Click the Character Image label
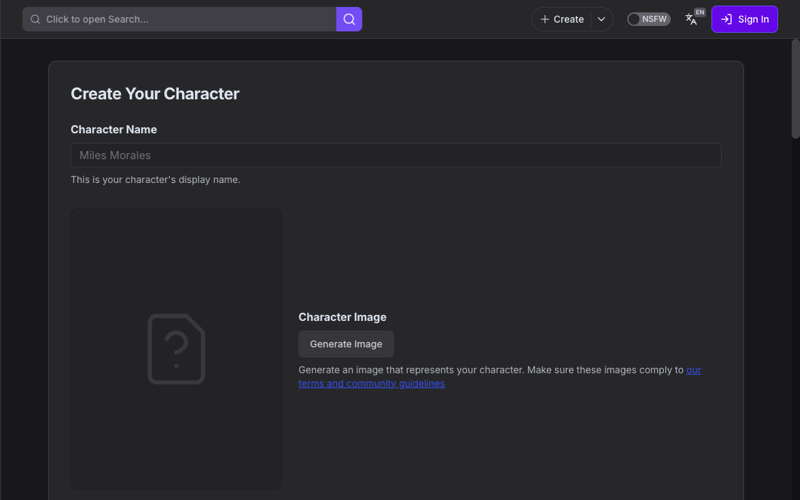This screenshot has height=500, width=800. click(342, 317)
